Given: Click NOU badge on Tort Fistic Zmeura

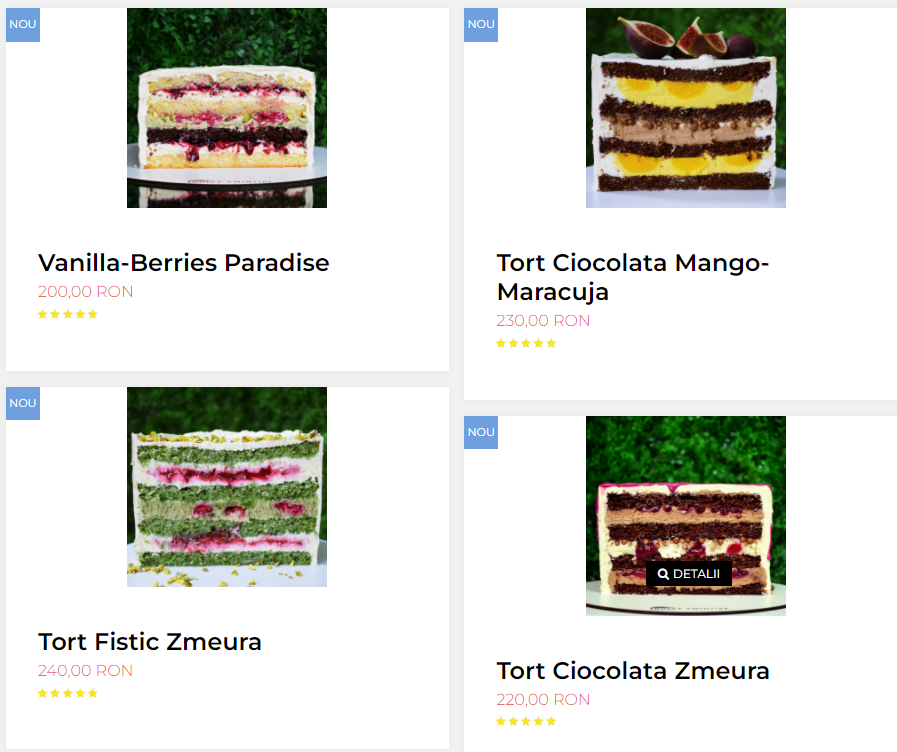Looking at the screenshot, I should 23,403.
